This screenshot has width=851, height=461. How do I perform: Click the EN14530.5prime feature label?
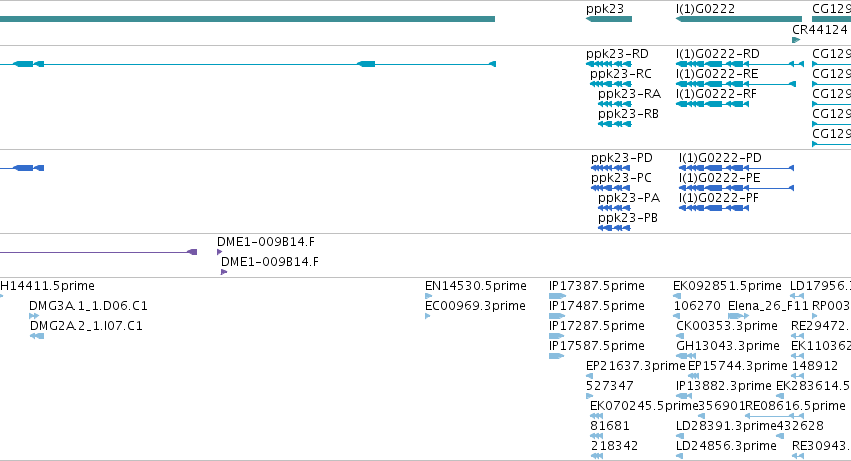click(476, 286)
